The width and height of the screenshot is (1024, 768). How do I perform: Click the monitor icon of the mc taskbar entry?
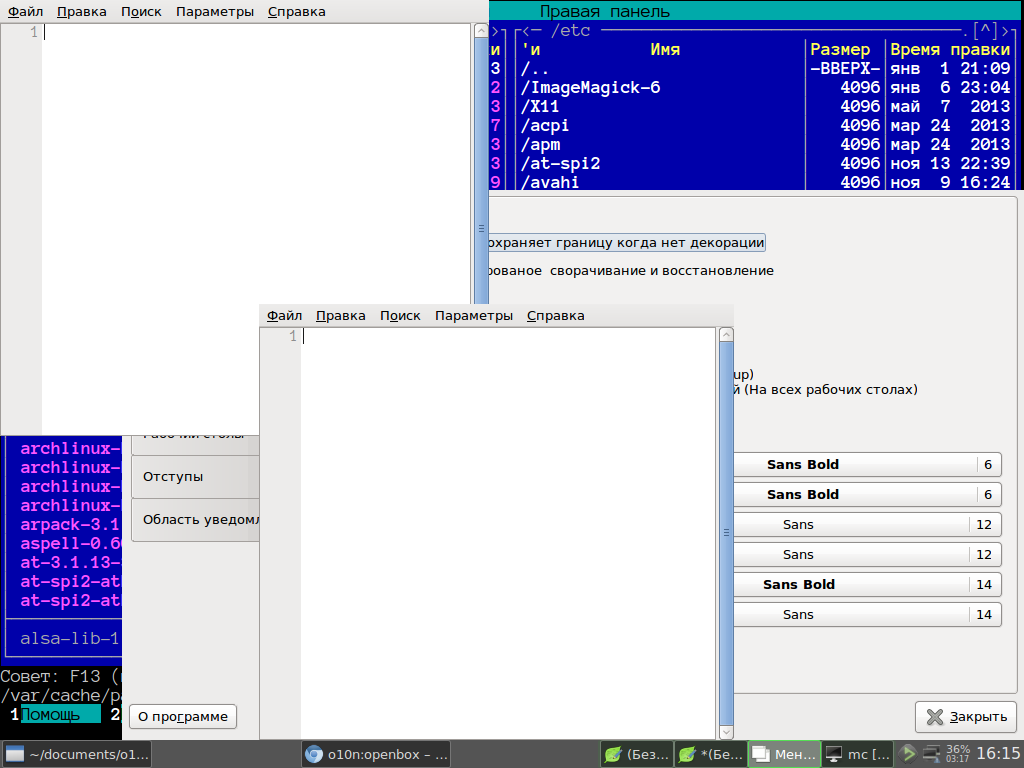(x=834, y=754)
